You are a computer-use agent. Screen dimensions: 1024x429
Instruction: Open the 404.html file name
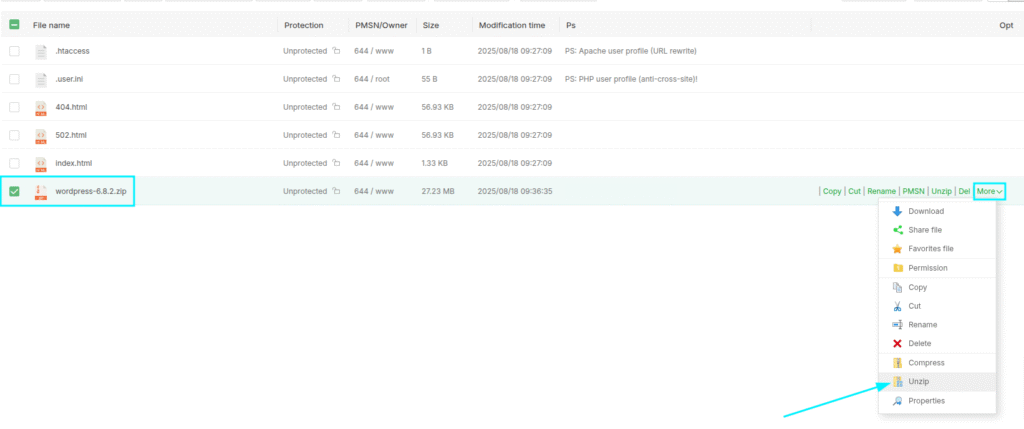[x=72, y=107]
